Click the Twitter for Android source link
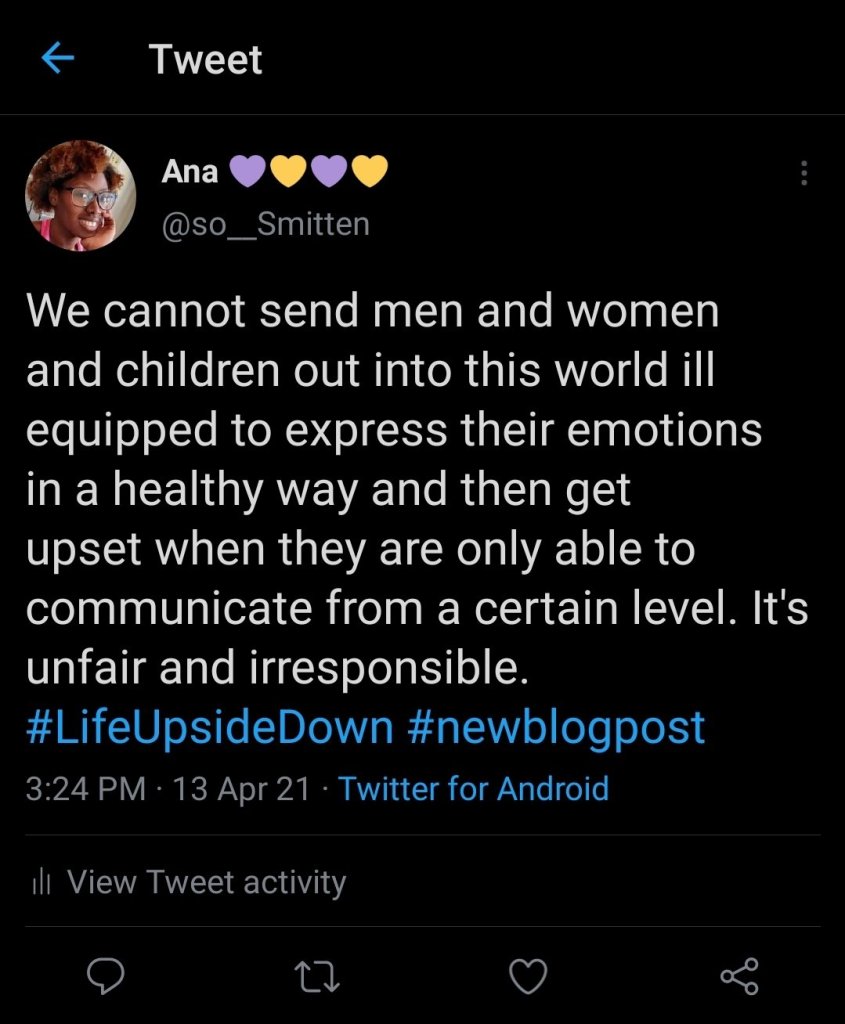Image resolution: width=845 pixels, height=1024 pixels. [x=473, y=788]
